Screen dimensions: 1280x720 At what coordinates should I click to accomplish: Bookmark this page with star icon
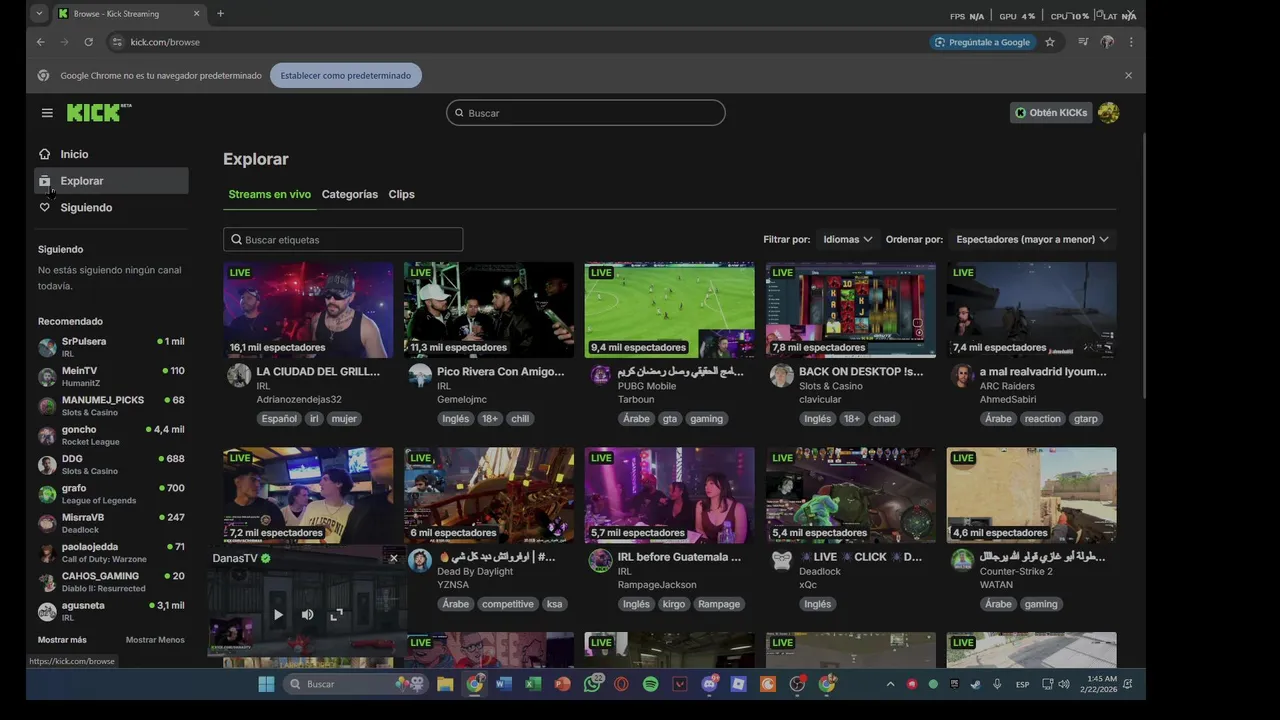(1050, 42)
